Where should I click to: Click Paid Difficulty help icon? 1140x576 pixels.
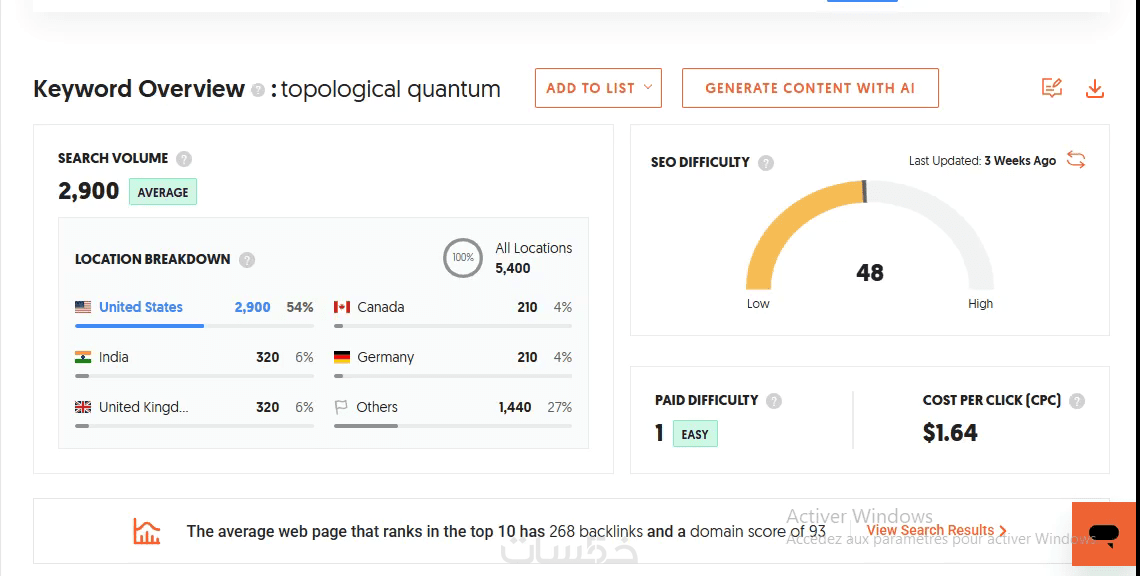coord(774,401)
